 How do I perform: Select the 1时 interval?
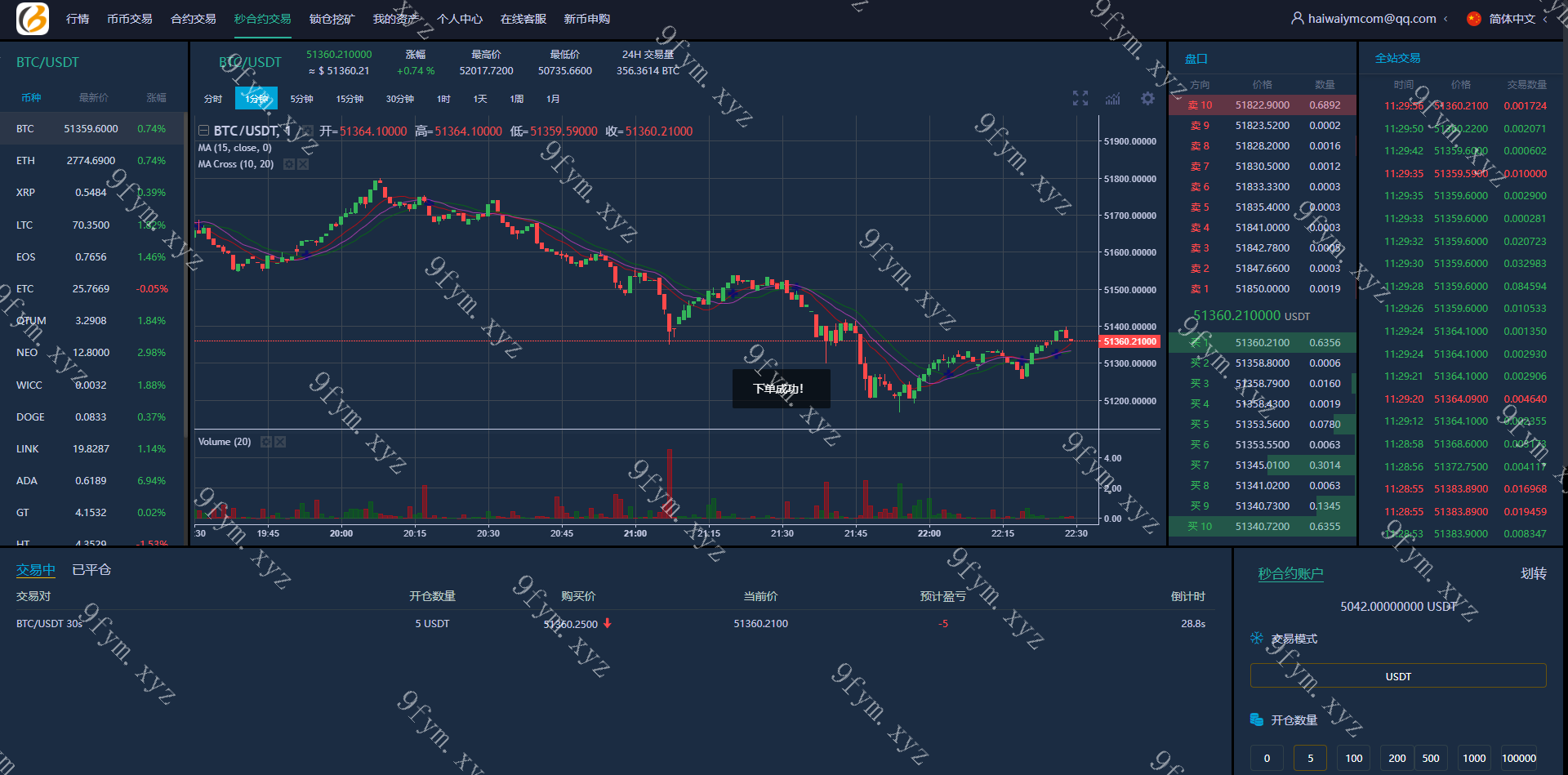tap(443, 99)
